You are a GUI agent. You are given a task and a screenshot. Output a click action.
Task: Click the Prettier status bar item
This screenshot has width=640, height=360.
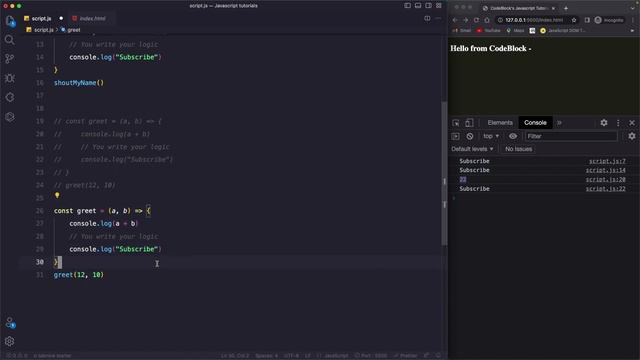point(406,356)
